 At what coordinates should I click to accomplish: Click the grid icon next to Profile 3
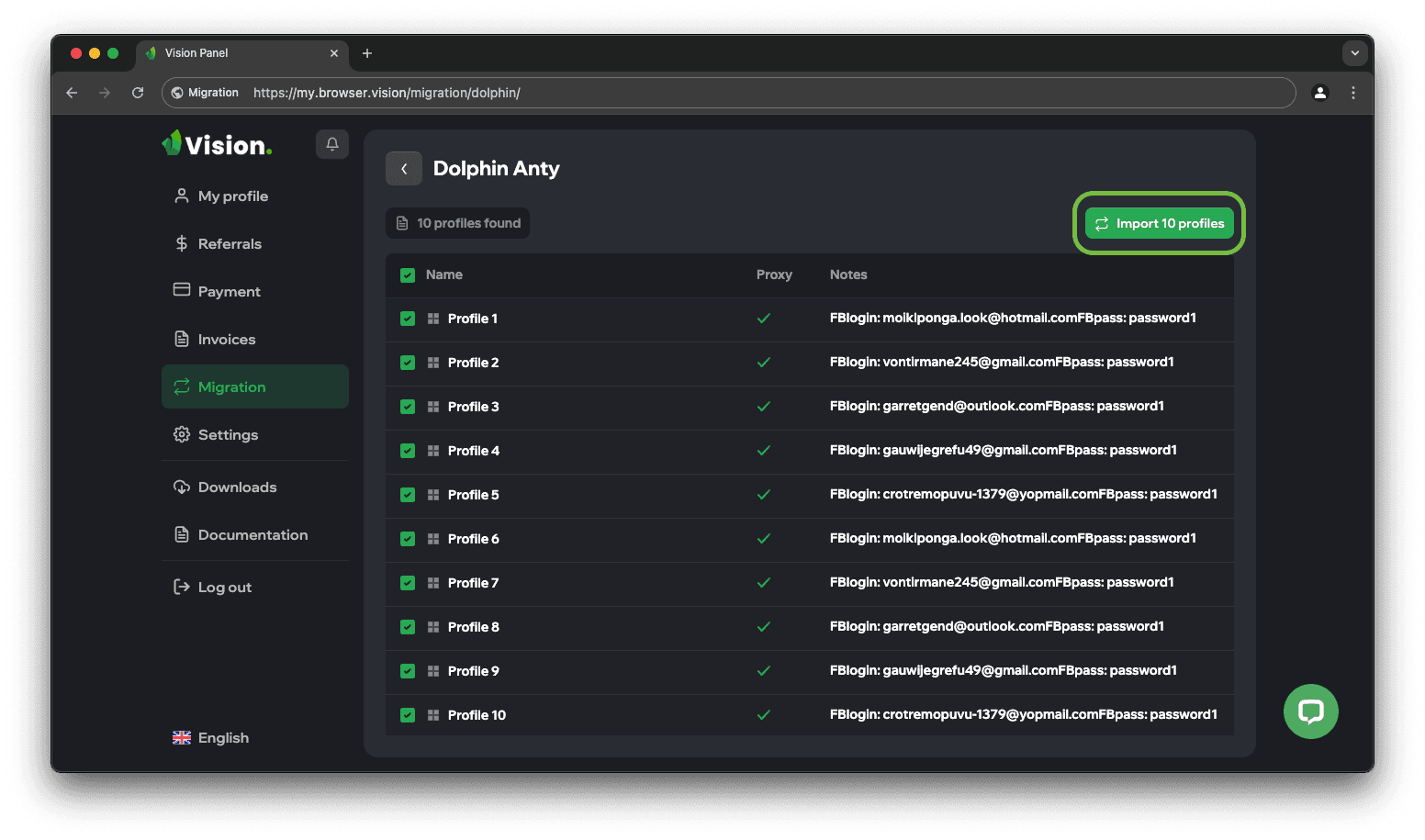pyautogui.click(x=433, y=407)
